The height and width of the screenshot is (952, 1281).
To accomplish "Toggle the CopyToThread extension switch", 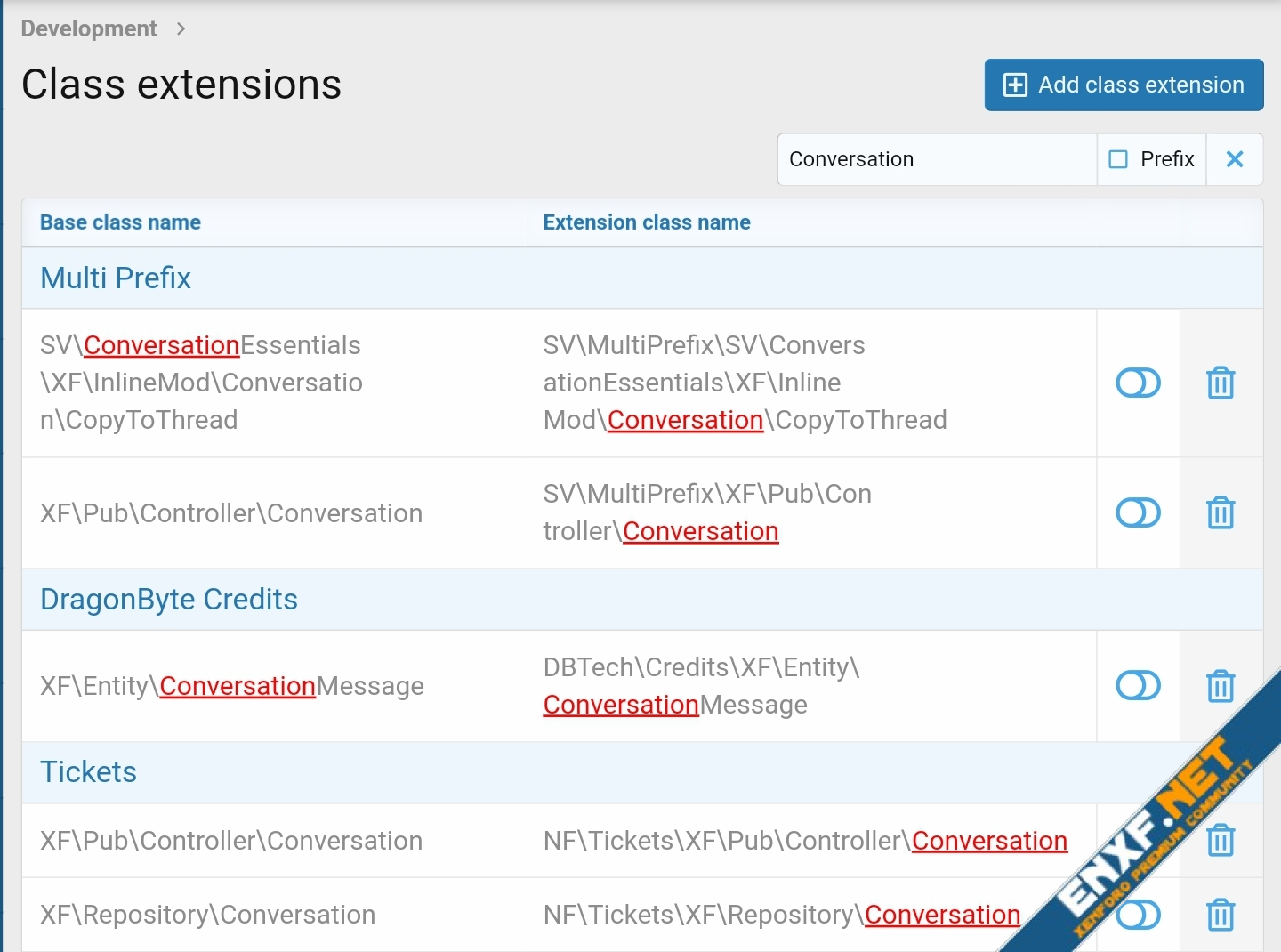I will [1138, 383].
